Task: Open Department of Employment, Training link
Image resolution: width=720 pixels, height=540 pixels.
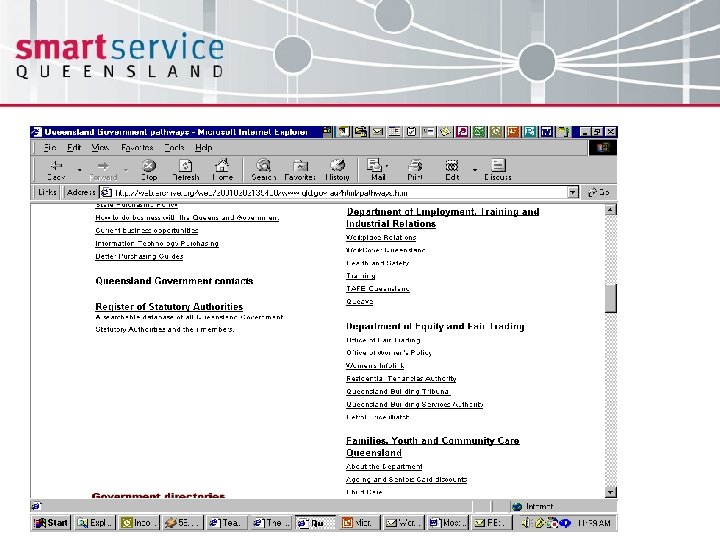Action: click(442, 218)
